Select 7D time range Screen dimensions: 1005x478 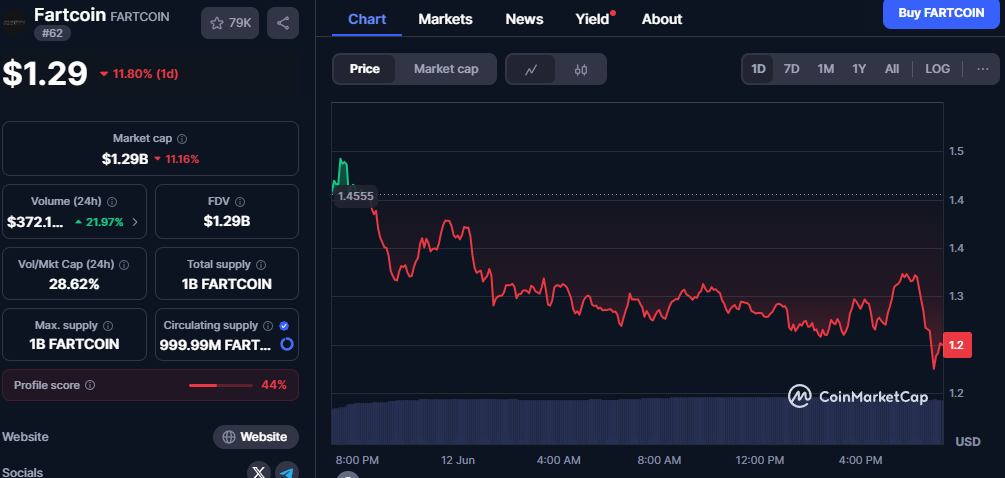(792, 69)
